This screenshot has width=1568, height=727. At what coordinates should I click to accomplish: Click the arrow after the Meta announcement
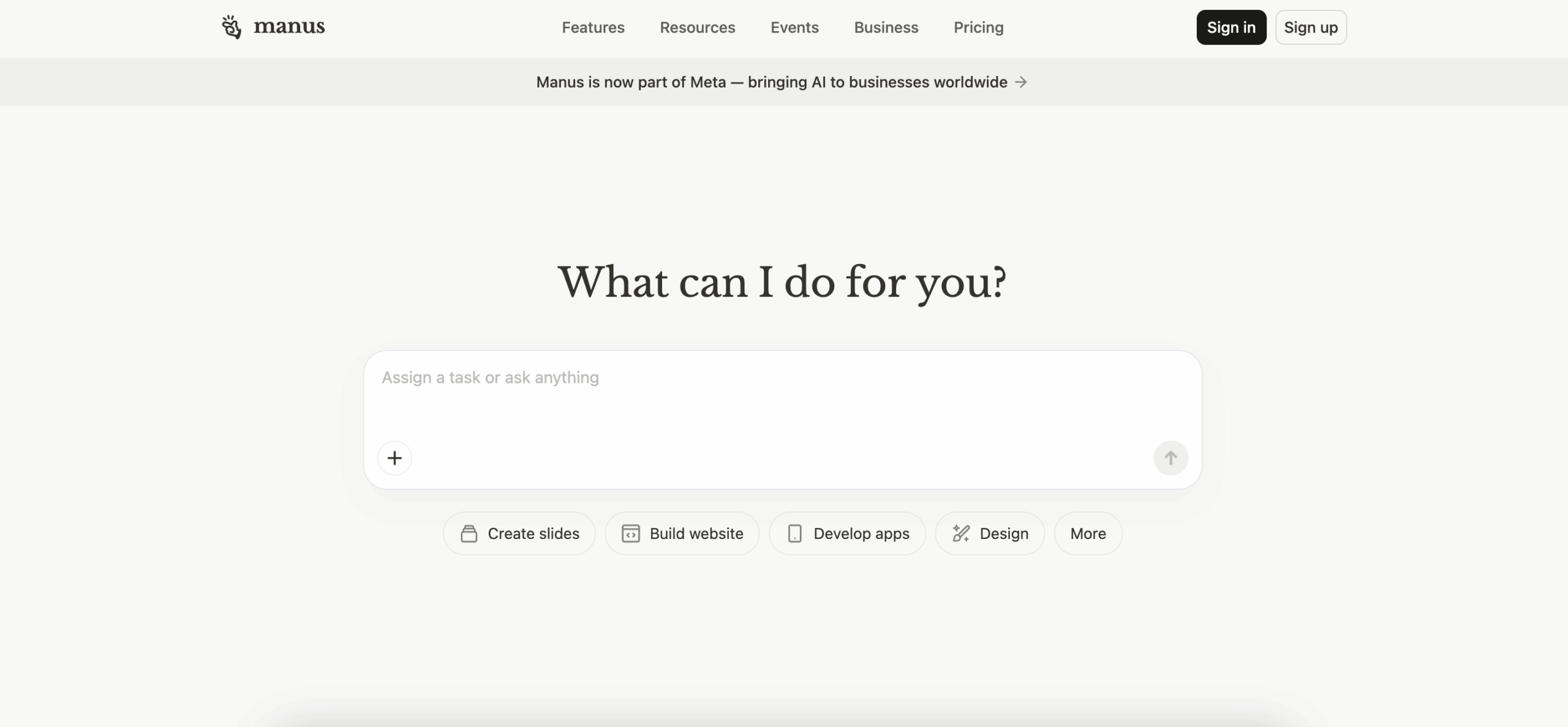[x=1021, y=82]
